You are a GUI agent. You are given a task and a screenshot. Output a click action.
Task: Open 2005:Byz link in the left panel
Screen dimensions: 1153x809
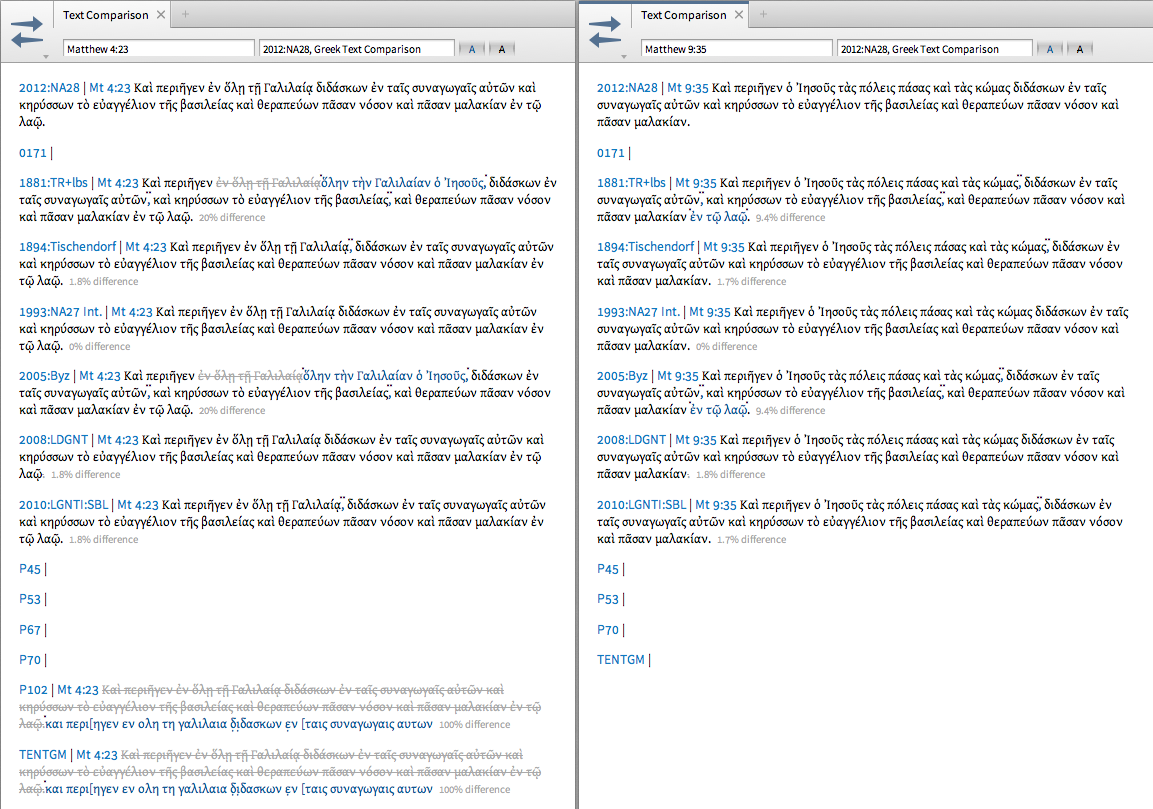[x=44, y=376]
